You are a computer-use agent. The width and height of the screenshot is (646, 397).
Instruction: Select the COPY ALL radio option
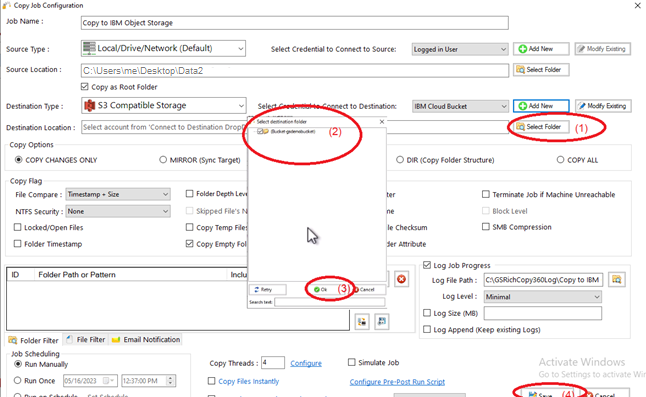[x=560, y=160]
